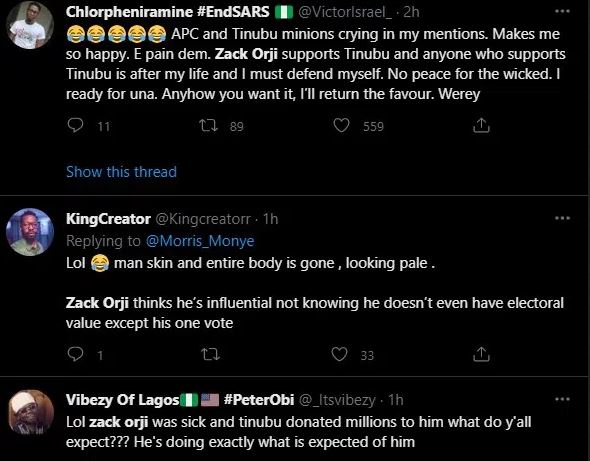
Task: Retweet the VictorIsrael_ tweet with 89 retweets
Action: pos(208,125)
